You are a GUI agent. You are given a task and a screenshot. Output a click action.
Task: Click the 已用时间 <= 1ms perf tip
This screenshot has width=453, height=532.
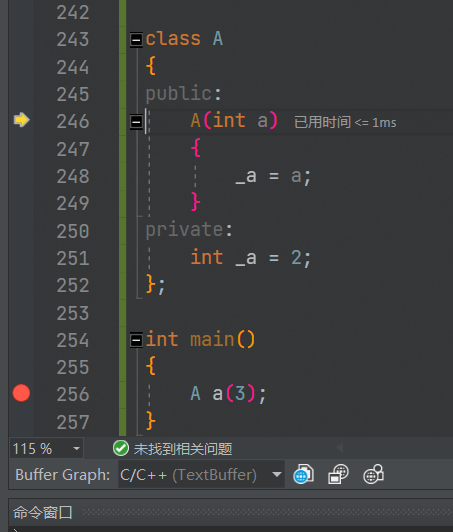point(345,122)
